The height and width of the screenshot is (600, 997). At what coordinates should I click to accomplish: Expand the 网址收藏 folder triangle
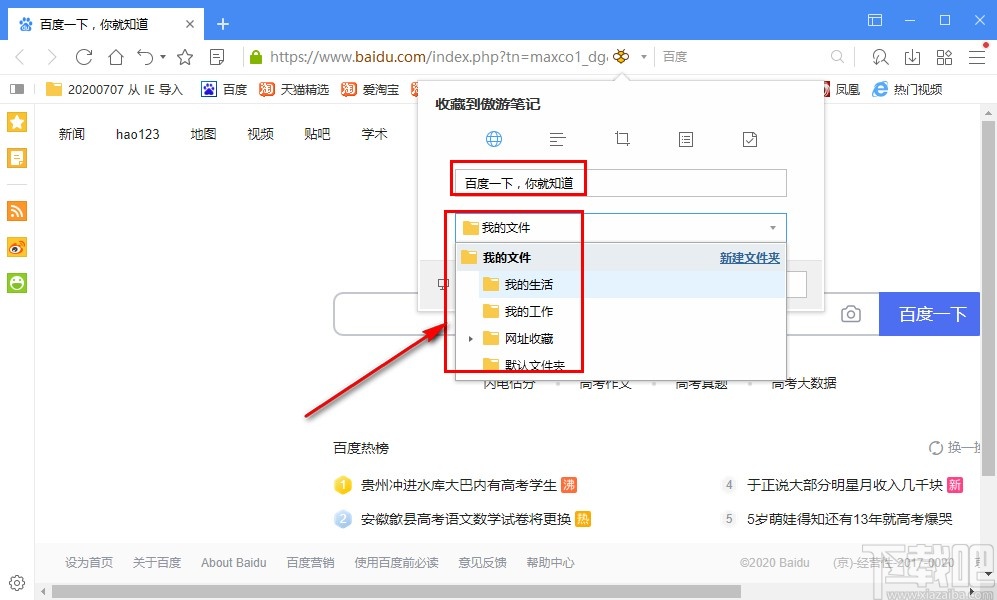[x=470, y=339]
